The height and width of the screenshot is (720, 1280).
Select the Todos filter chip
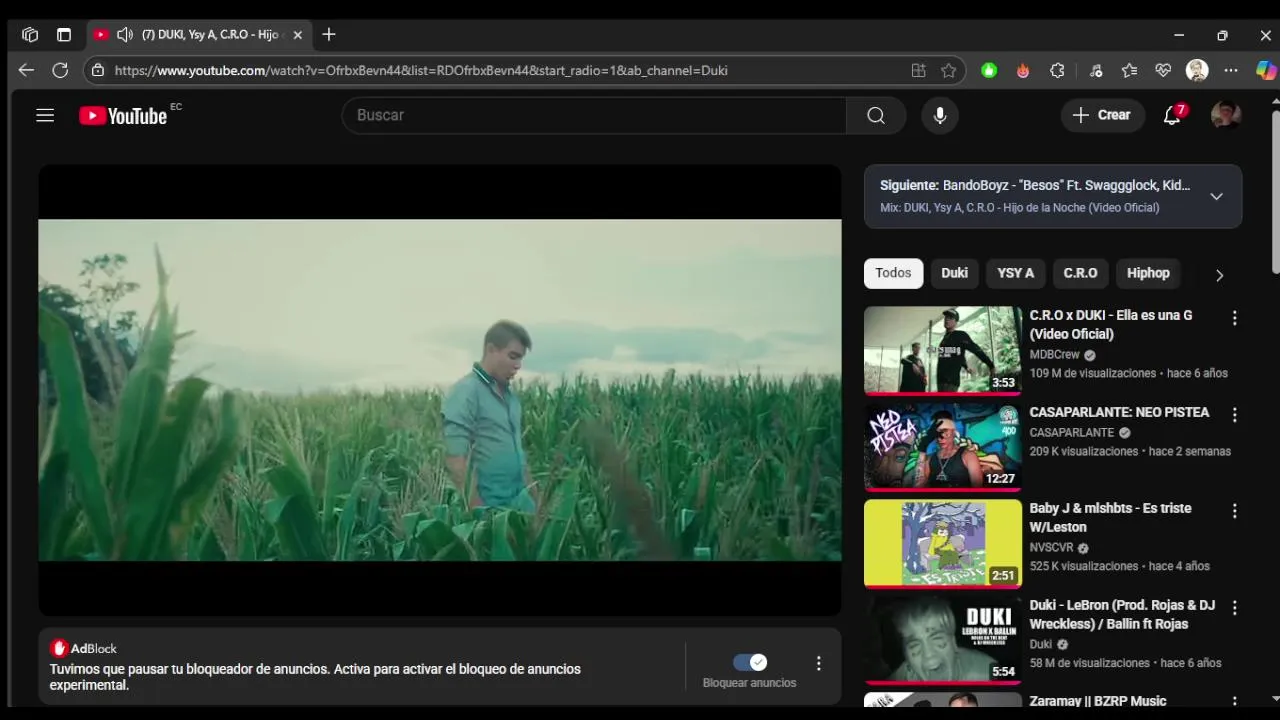click(x=893, y=273)
